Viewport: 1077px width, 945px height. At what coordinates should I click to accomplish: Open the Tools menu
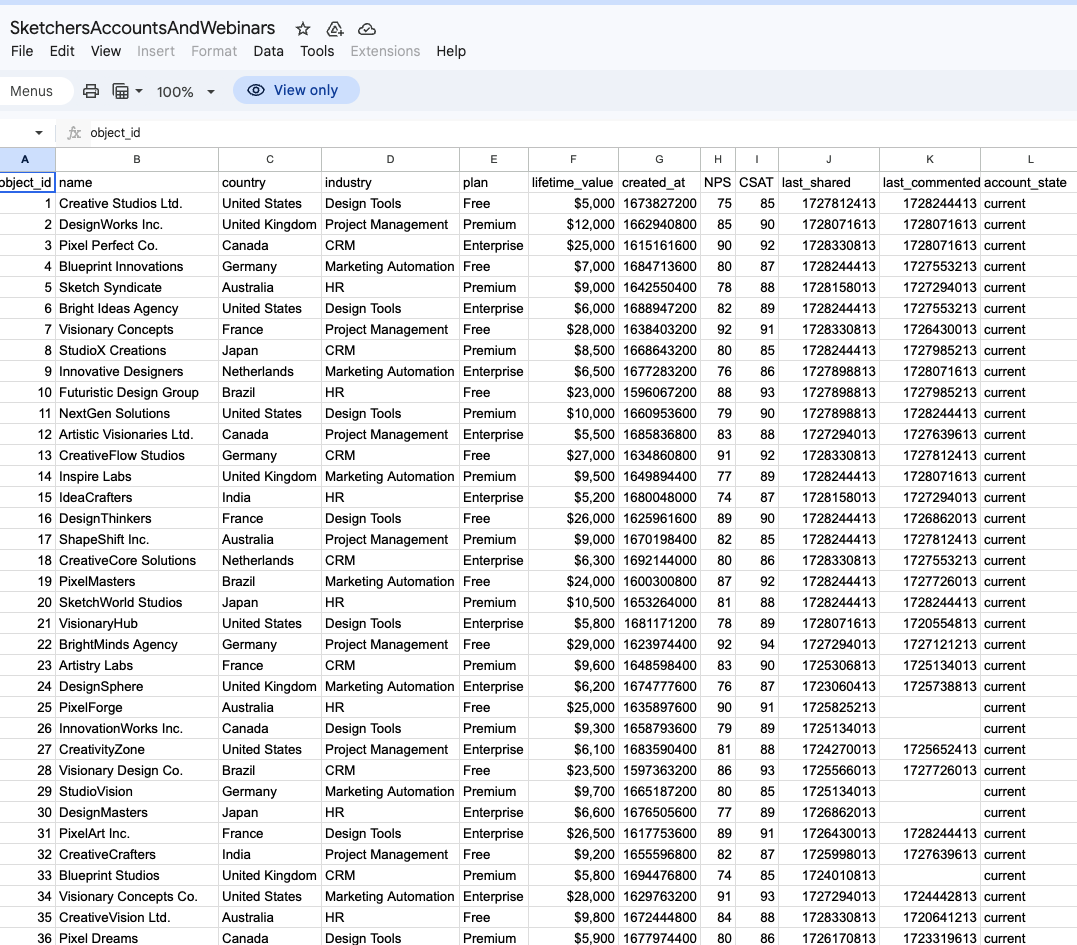(317, 51)
